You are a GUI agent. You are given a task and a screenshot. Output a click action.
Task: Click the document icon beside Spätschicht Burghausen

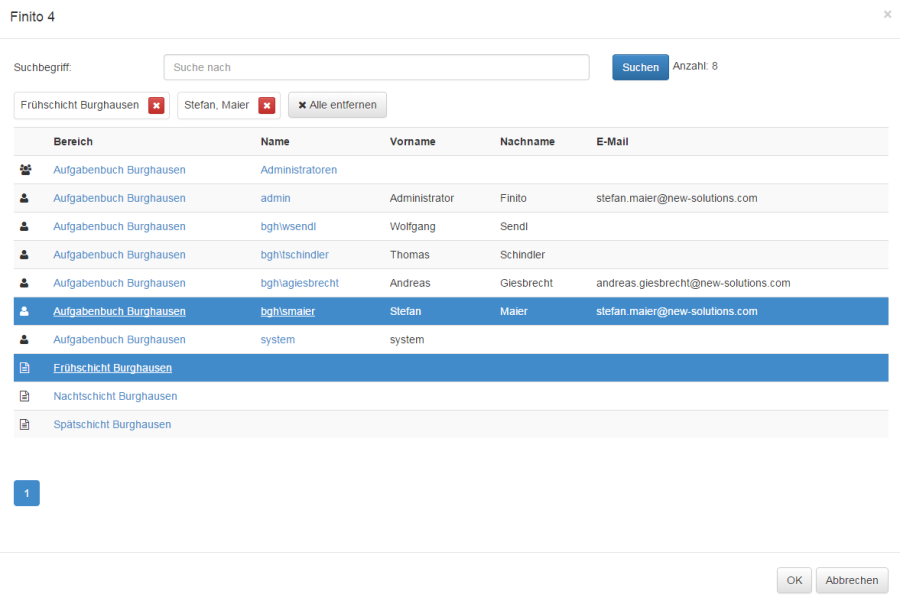pos(25,424)
